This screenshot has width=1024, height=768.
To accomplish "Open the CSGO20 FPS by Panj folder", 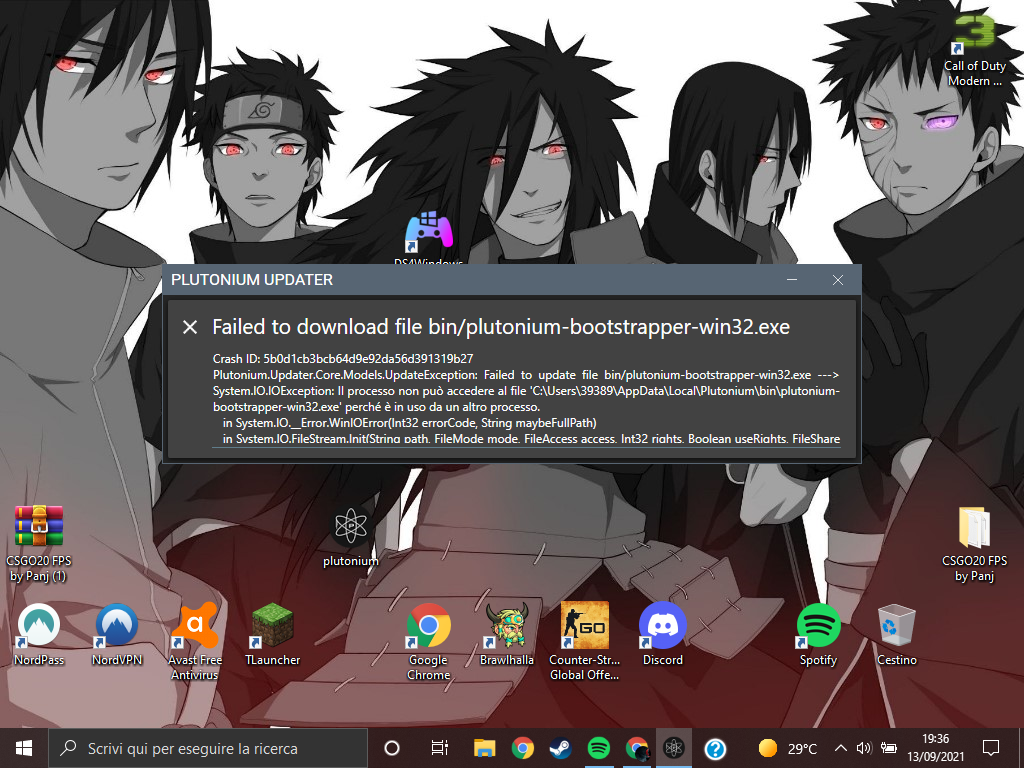I will (974, 543).
